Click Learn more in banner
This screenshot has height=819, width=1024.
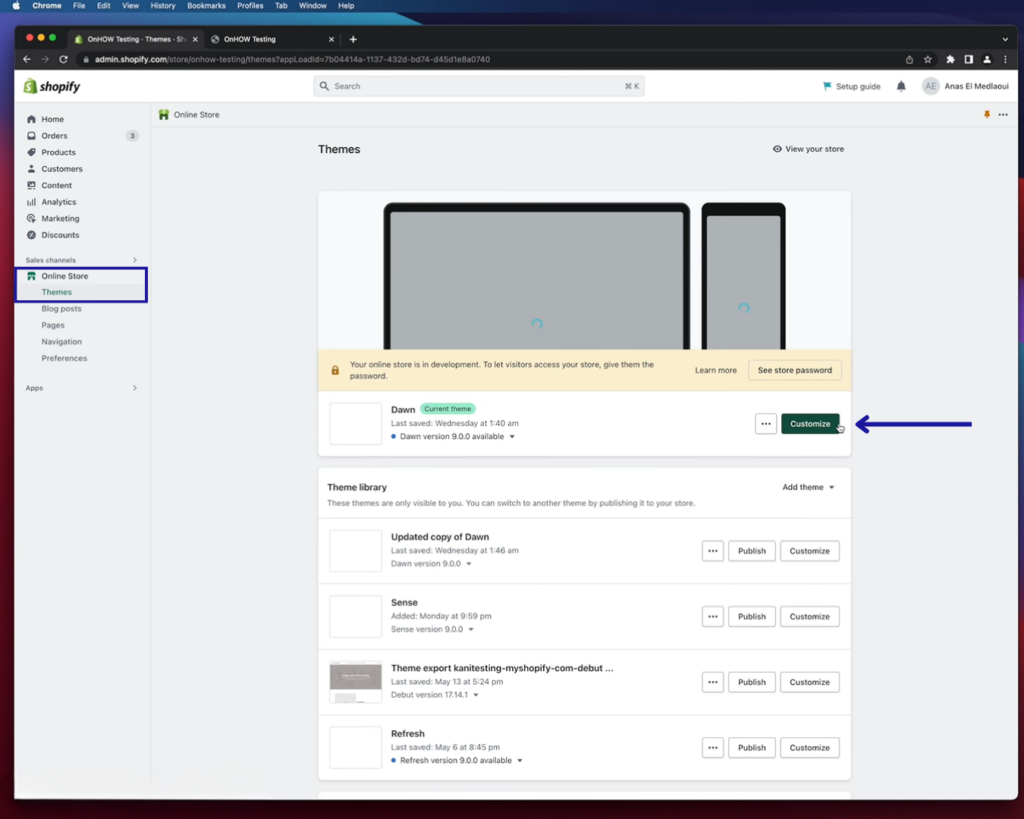715,370
